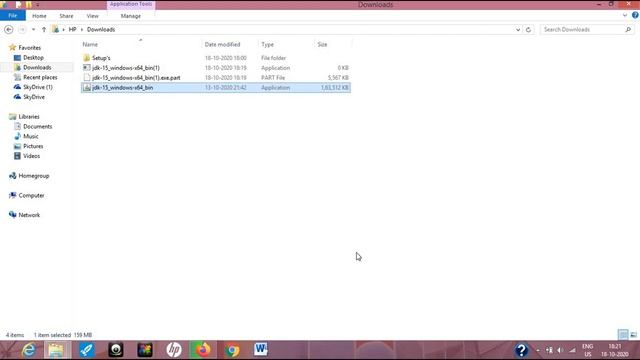Select Libraries in the navigation pane
Screen dimensions: 640x360
pyautogui.click(x=29, y=117)
